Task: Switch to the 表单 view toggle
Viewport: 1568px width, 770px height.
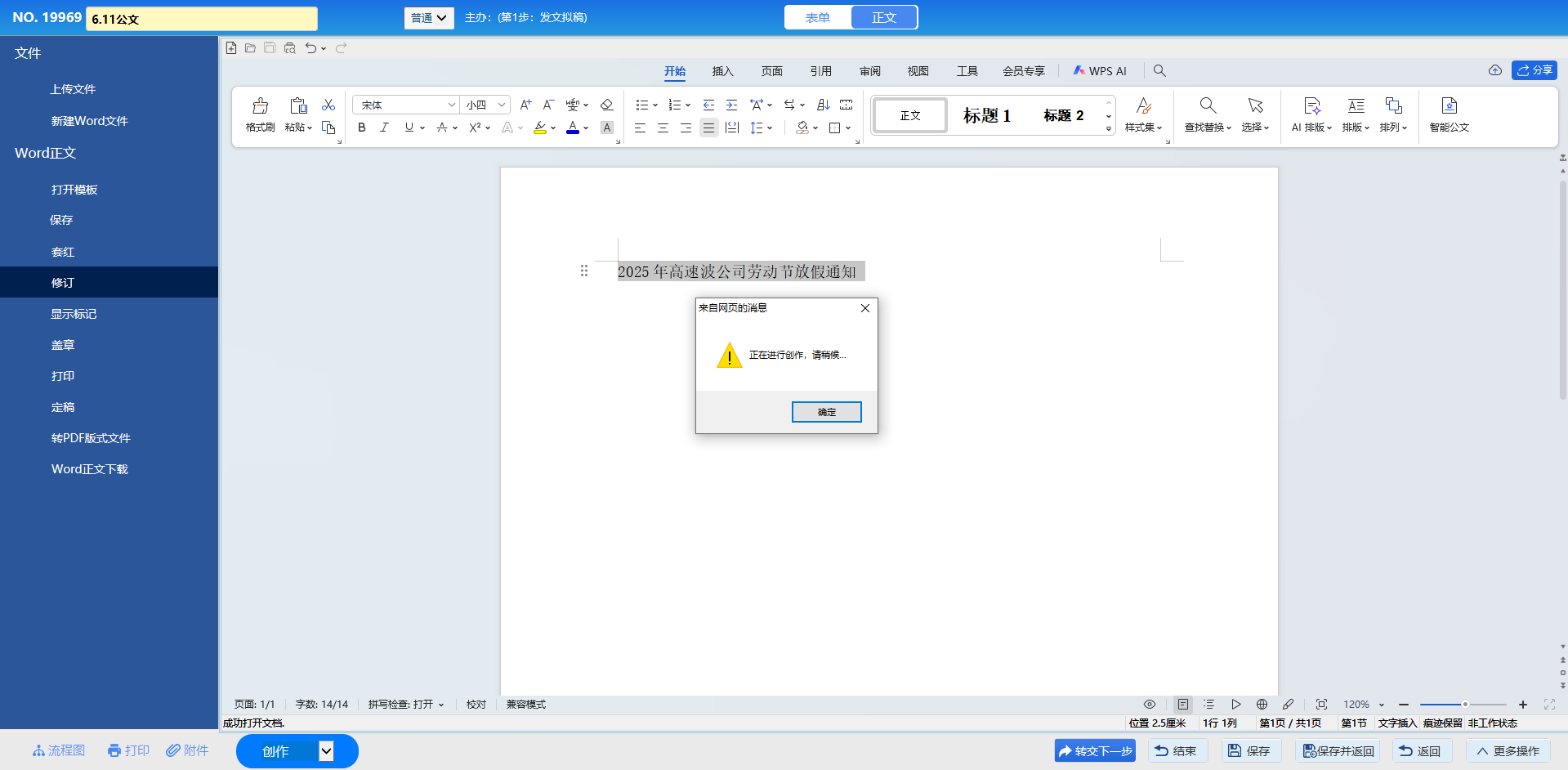Action: pyautogui.click(x=818, y=17)
